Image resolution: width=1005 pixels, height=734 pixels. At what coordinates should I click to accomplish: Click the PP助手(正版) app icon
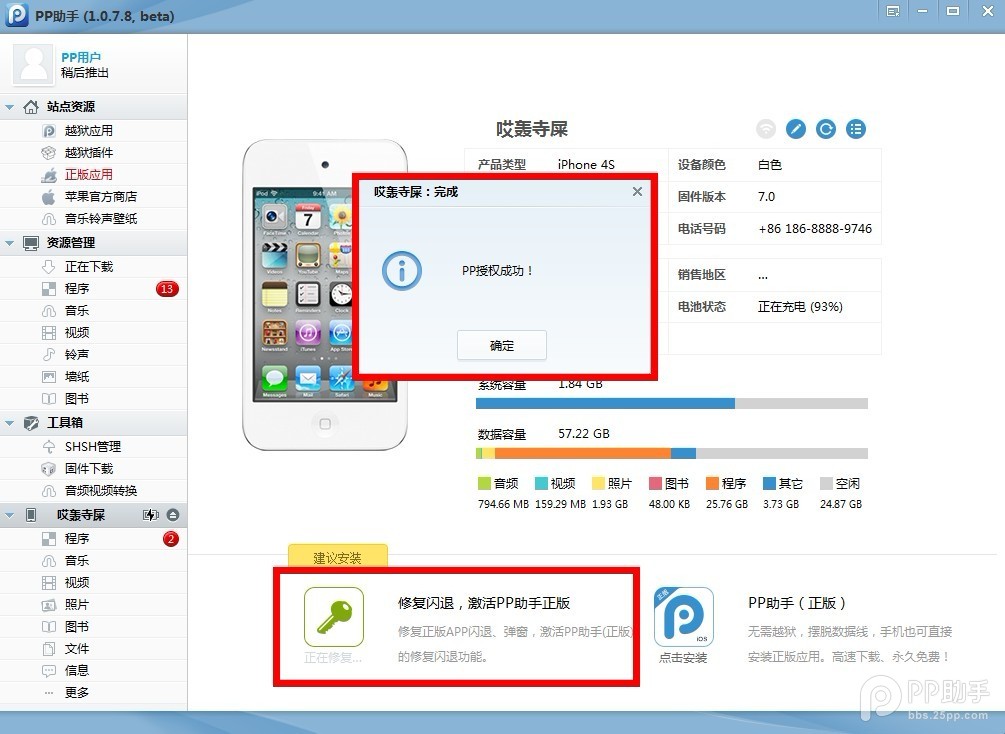click(683, 617)
